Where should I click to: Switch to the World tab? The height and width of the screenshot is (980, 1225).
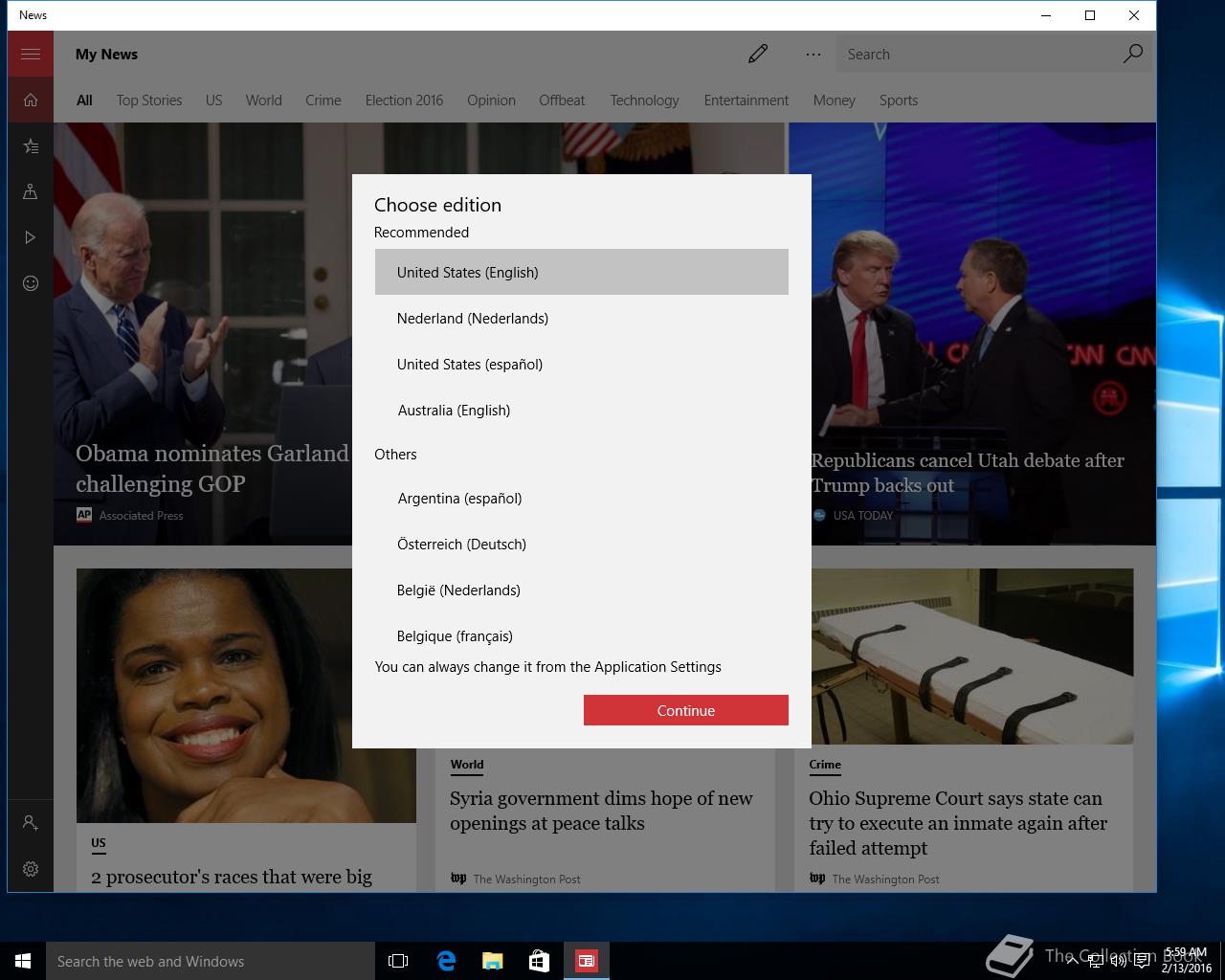[263, 100]
